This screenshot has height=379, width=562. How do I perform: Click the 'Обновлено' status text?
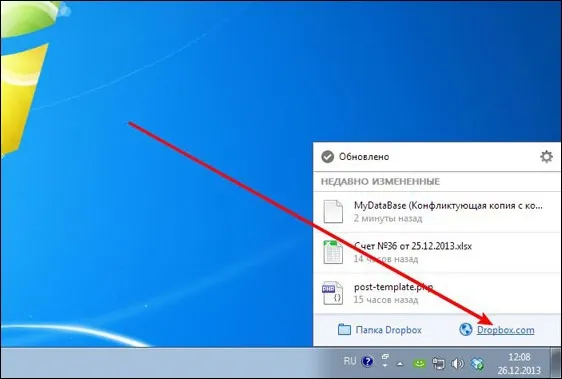[x=364, y=157]
